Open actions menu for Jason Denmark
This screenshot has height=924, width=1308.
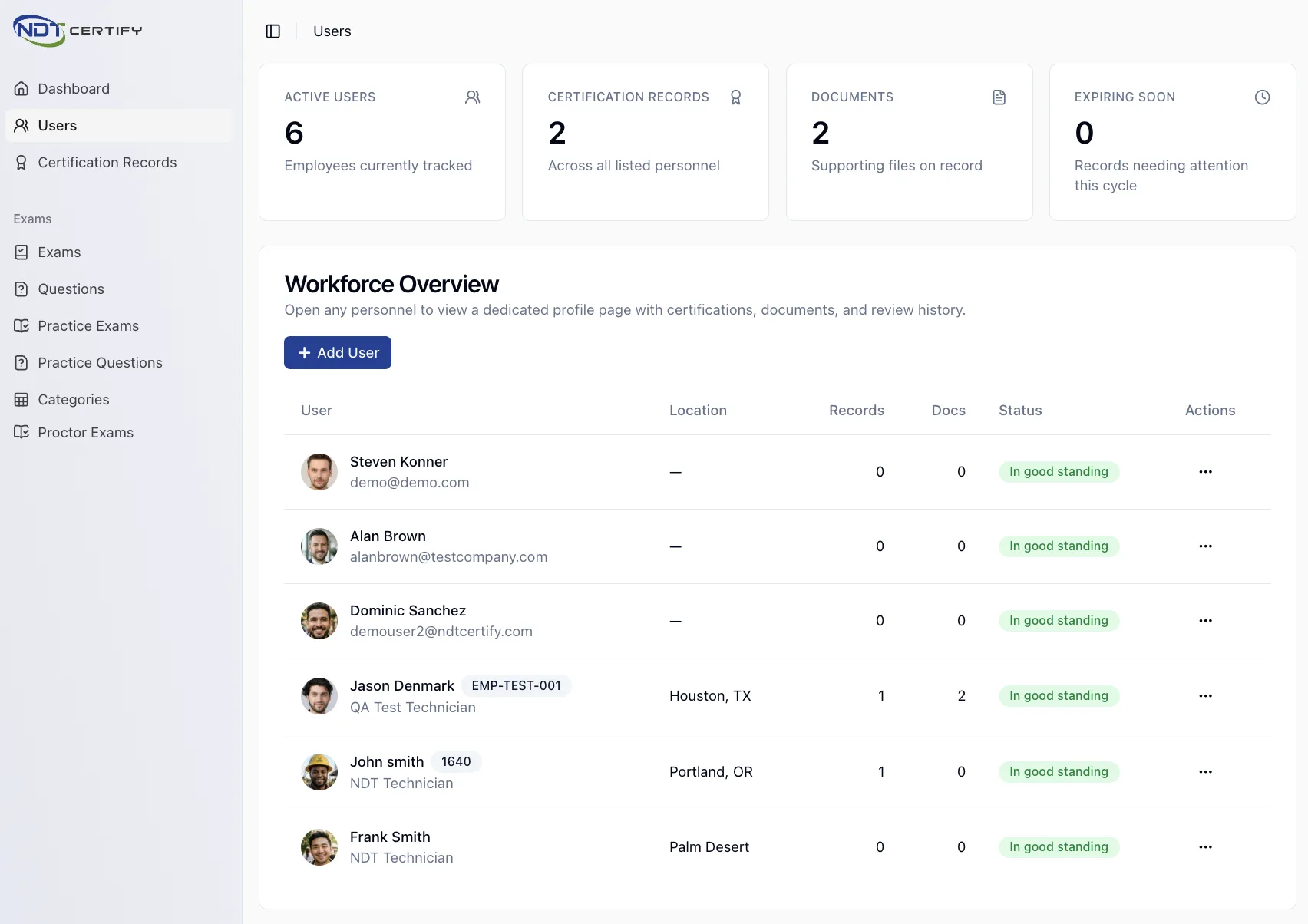(x=1205, y=696)
